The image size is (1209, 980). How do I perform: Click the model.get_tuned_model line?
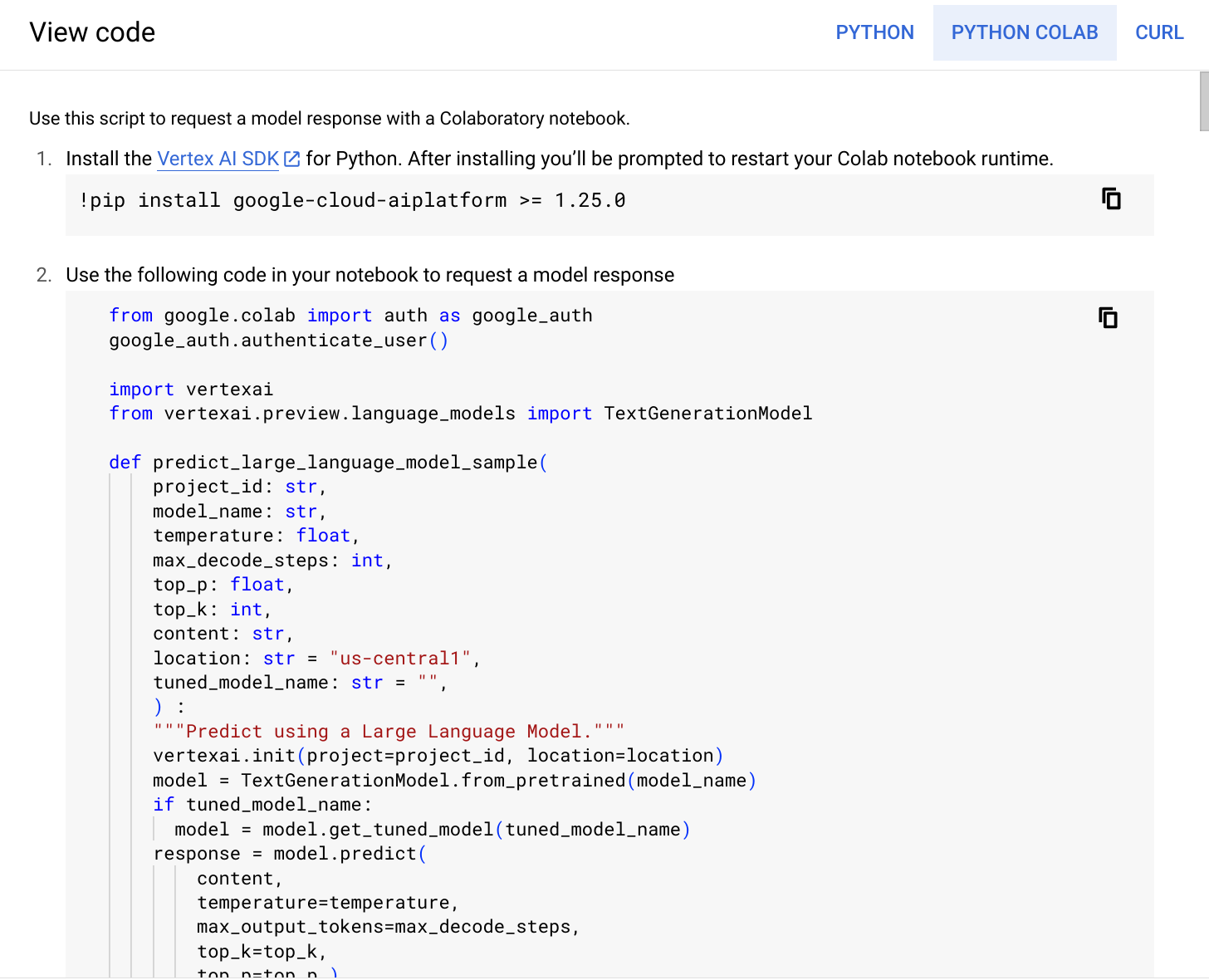click(433, 830)
